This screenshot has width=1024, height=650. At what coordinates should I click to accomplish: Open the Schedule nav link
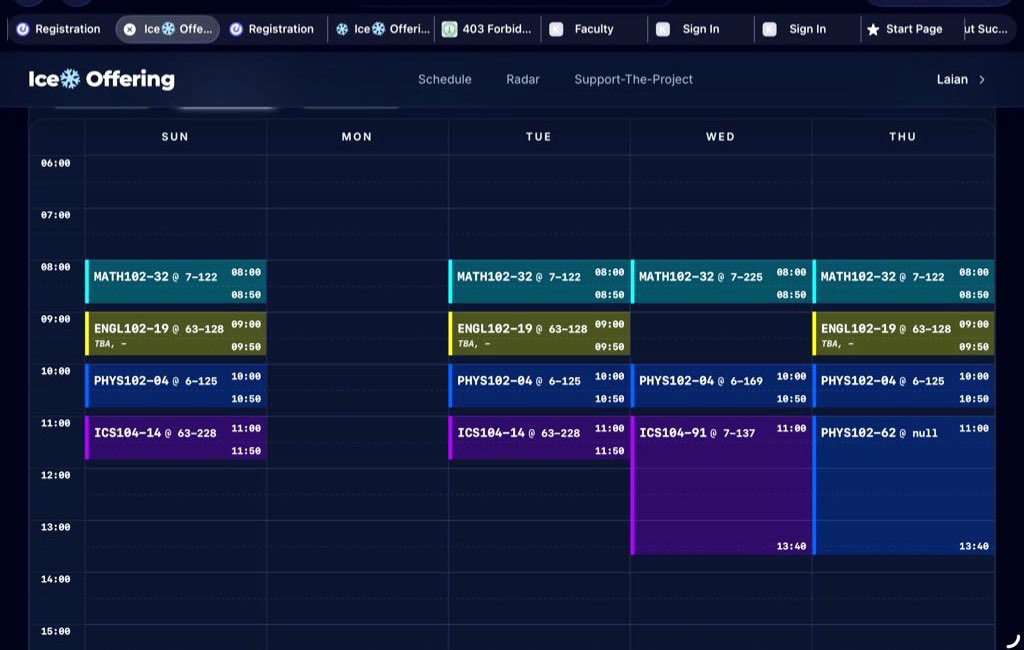(x=445, y=79)
